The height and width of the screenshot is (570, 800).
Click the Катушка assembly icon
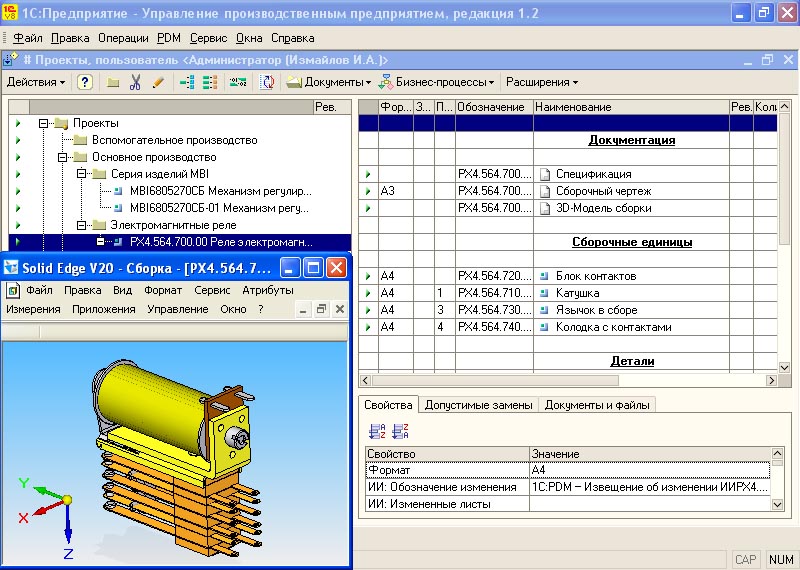click(544, 293)
